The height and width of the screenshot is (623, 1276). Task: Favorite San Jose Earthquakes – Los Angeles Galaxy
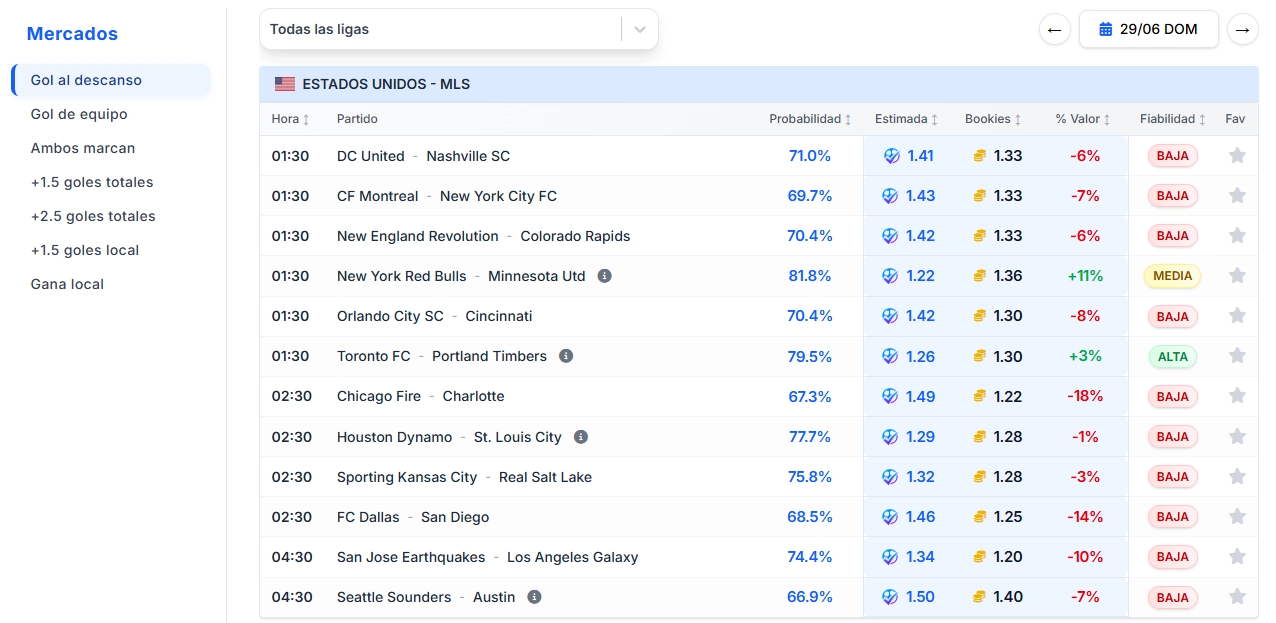[x=1237, y=557]
